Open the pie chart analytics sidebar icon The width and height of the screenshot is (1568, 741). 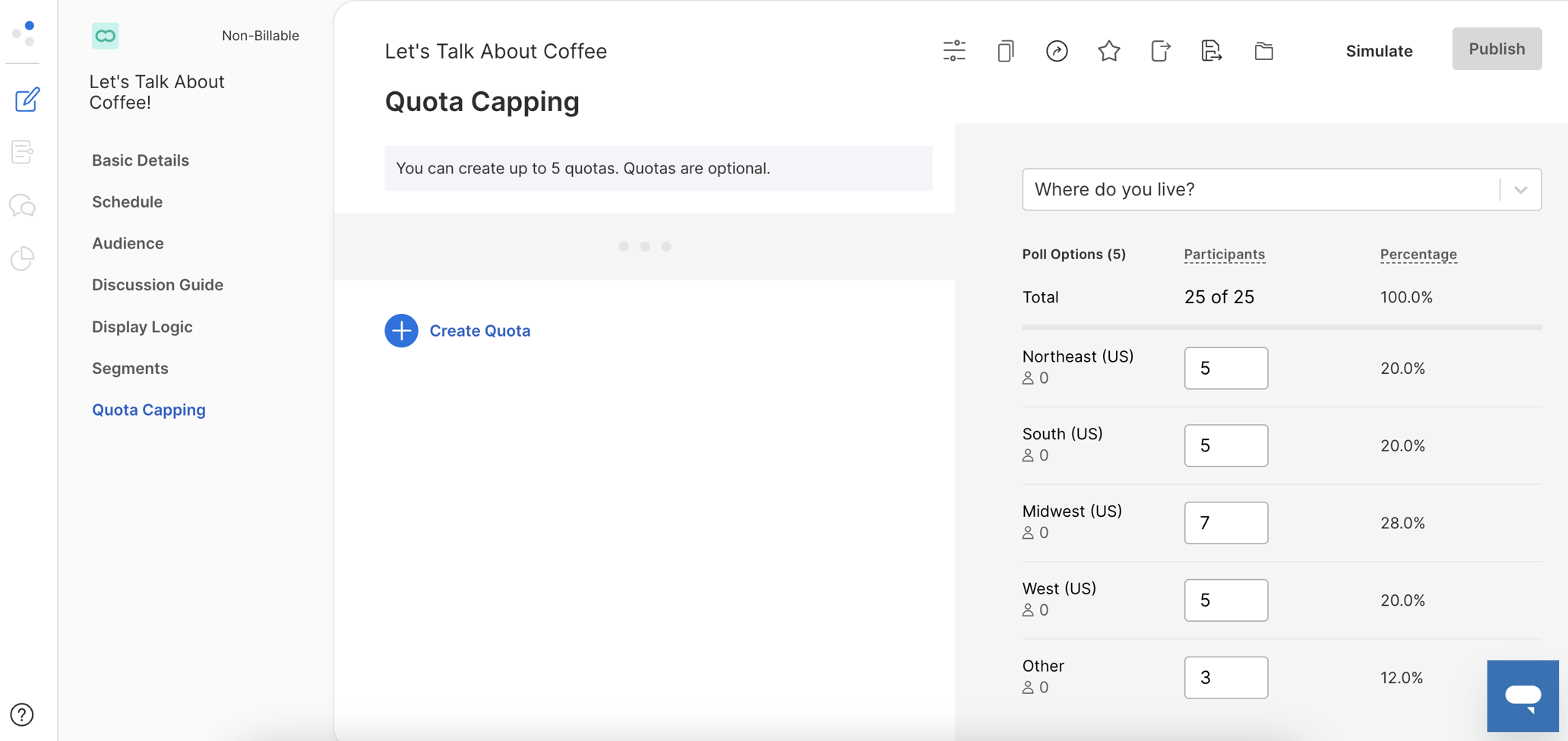23,258
